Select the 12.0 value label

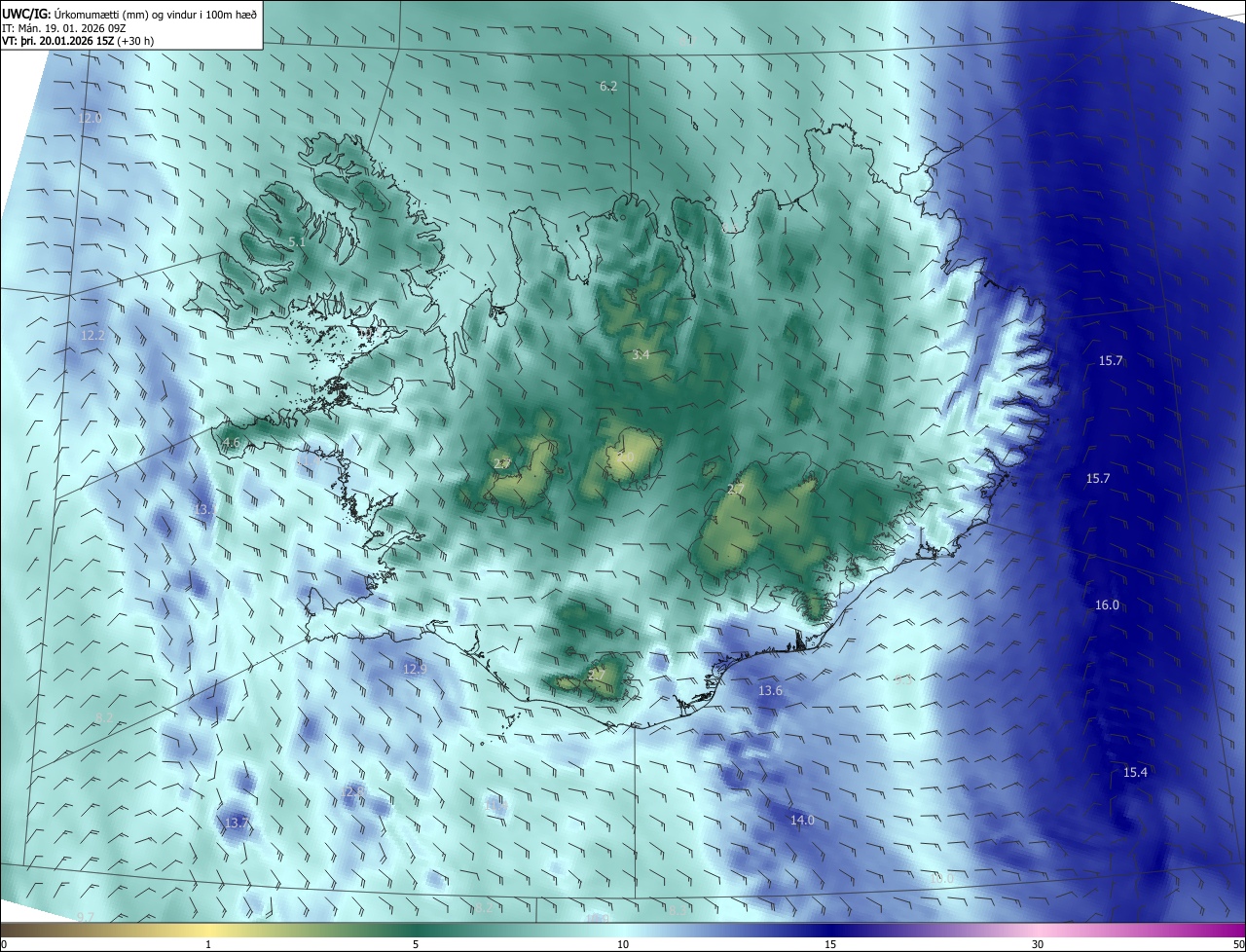click(90, 118)
